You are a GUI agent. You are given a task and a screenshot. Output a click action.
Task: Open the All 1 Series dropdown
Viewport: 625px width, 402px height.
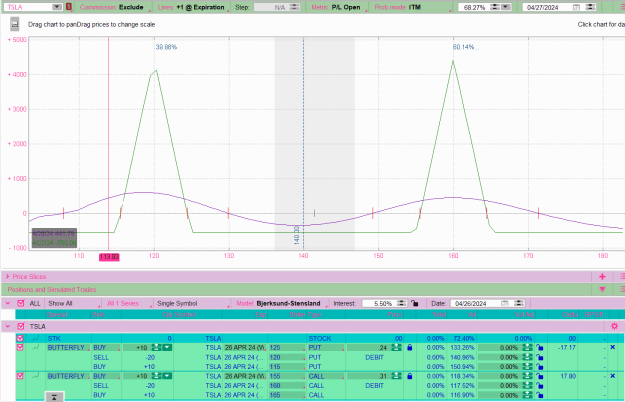click(x=128, y=304)
